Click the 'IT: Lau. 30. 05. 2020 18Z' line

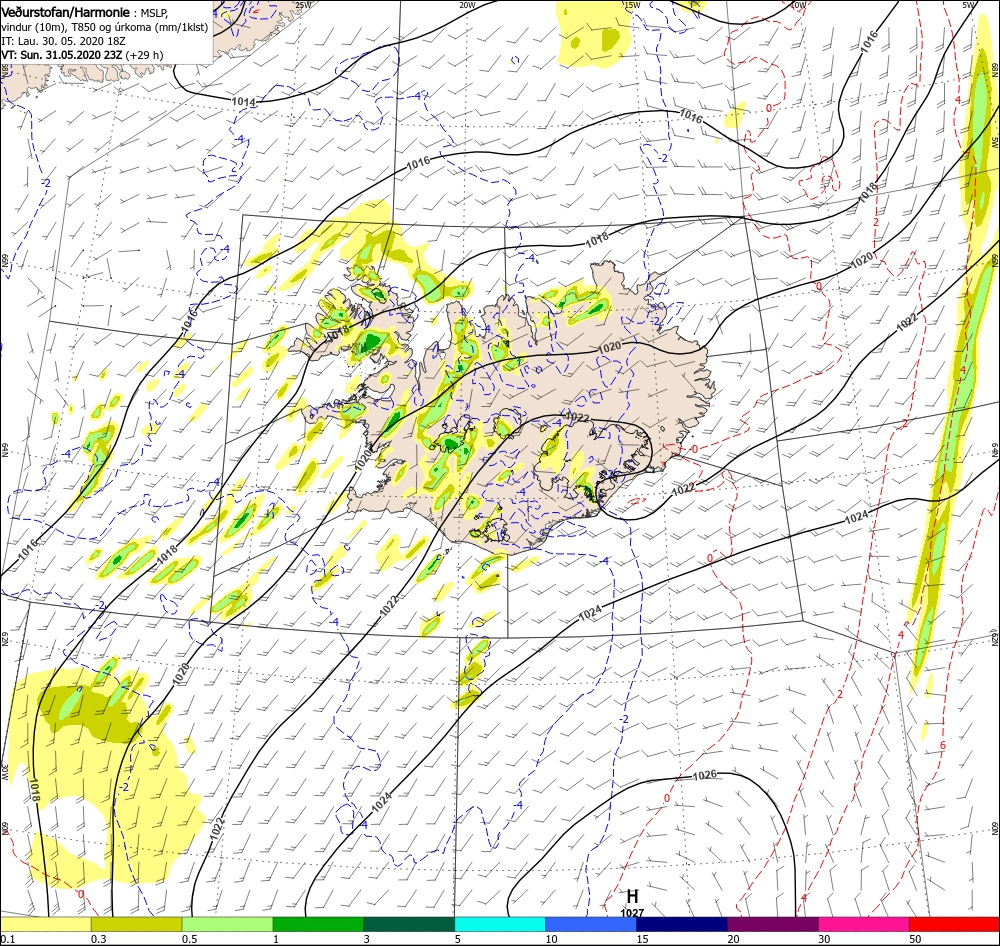tap(63, 41)
